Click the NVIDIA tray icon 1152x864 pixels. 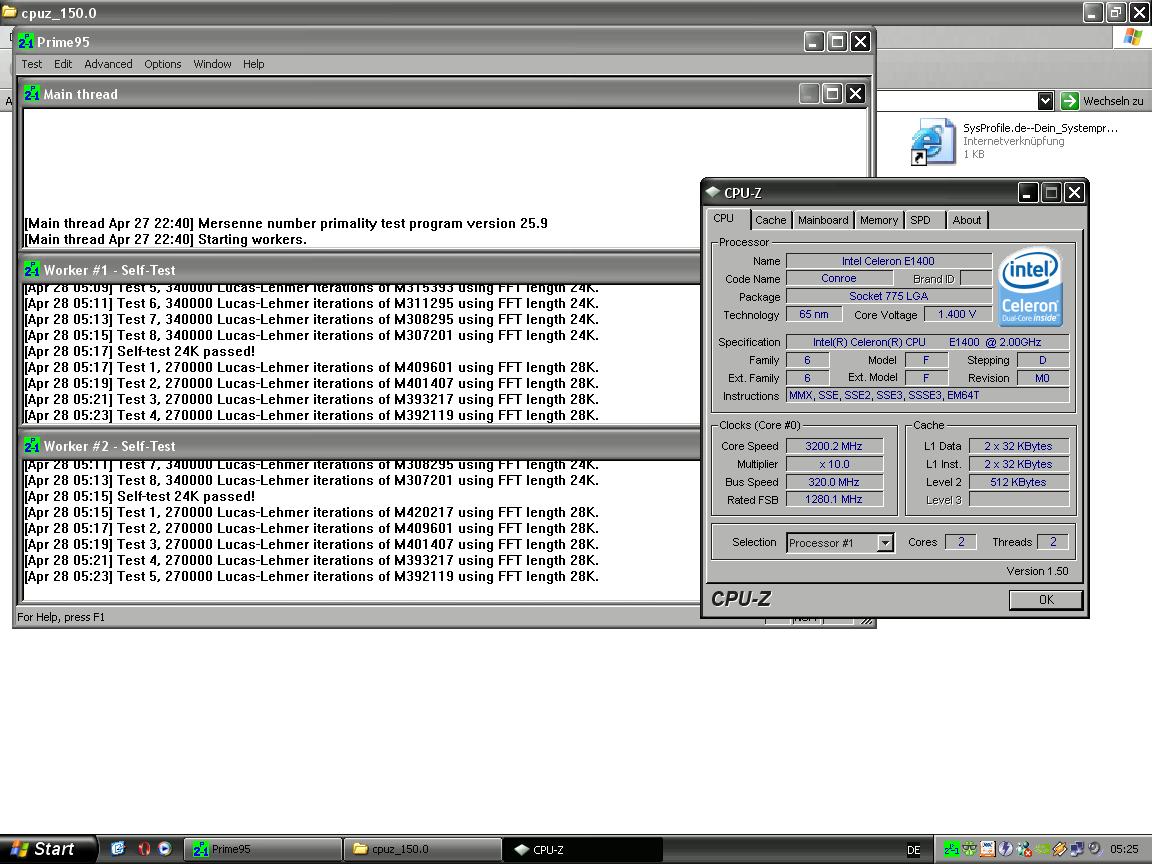(x=1042, y=849)
